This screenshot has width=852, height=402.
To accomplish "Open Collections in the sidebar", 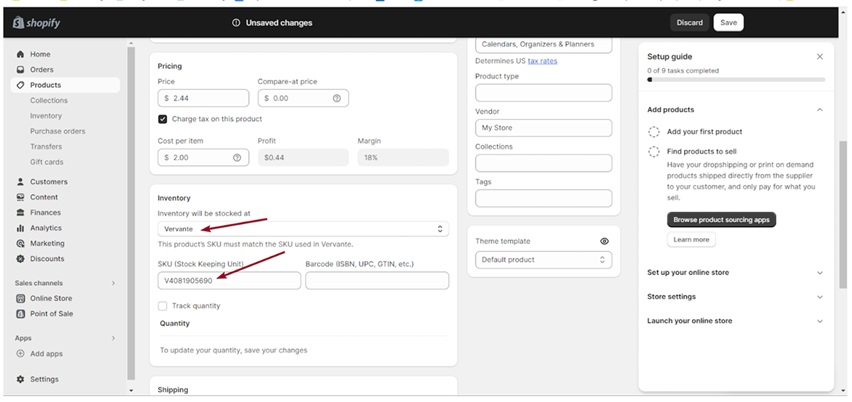I will pos(49,100).
